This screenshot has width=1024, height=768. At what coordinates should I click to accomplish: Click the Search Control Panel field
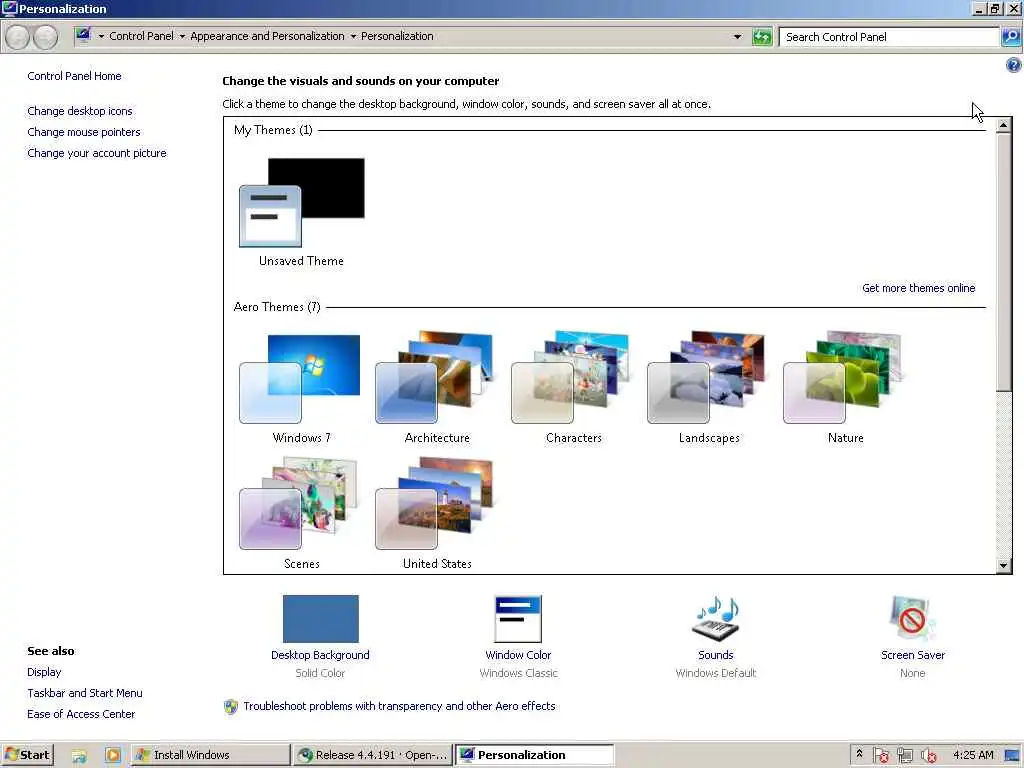coord(889,37)
